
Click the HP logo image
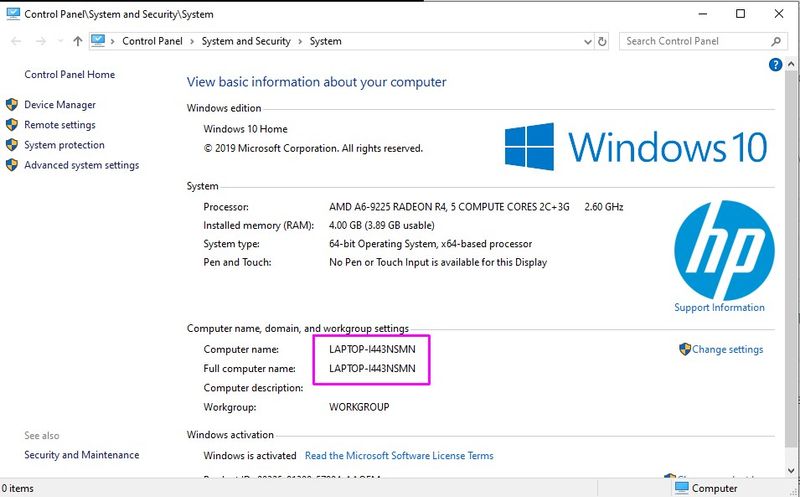point(724,250)
